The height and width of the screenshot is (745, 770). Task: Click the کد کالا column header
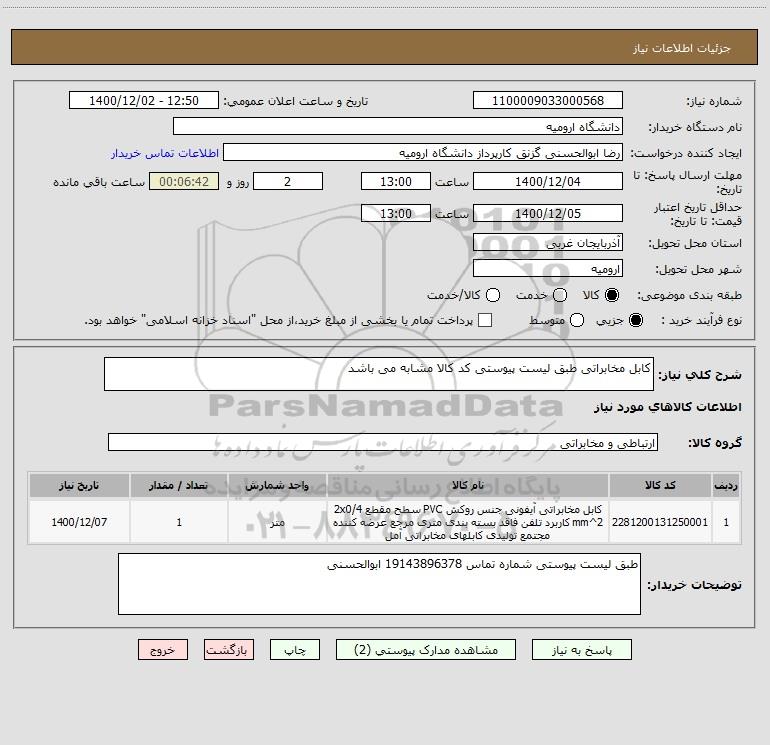coord(660,485)
